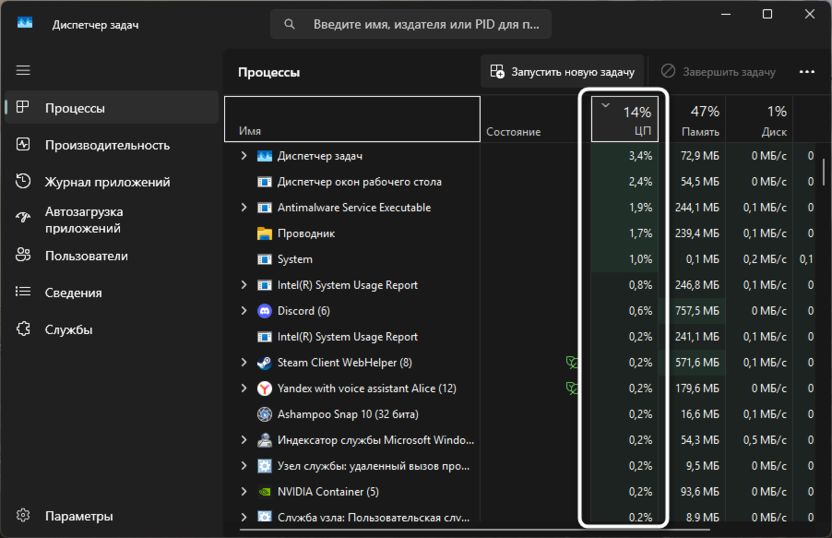Click the Discord process icon
This screenshot has height=538, width=832.
[264, 311]
